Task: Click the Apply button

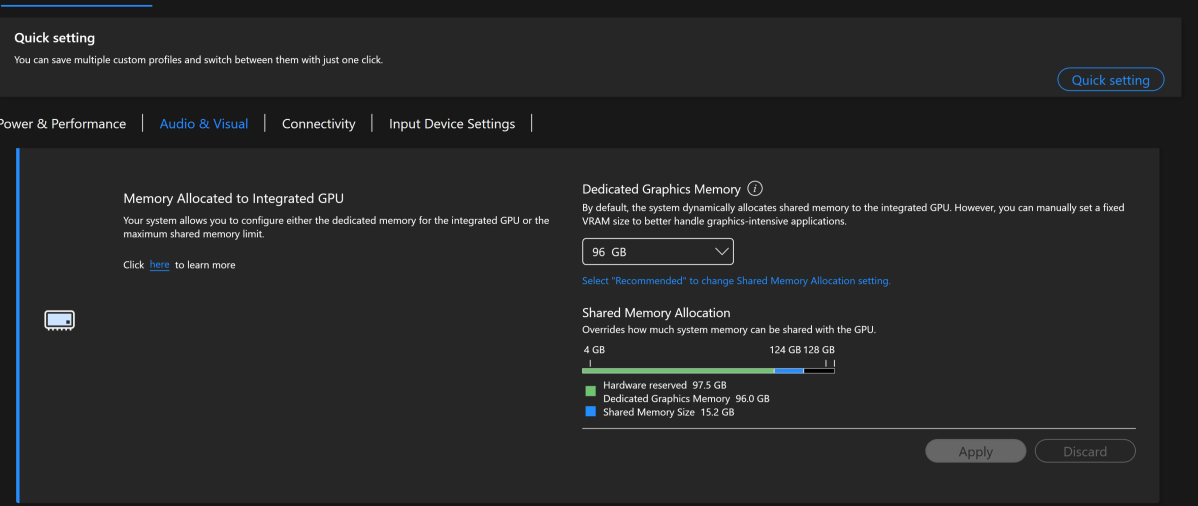Action: click(x=976, y=451)
